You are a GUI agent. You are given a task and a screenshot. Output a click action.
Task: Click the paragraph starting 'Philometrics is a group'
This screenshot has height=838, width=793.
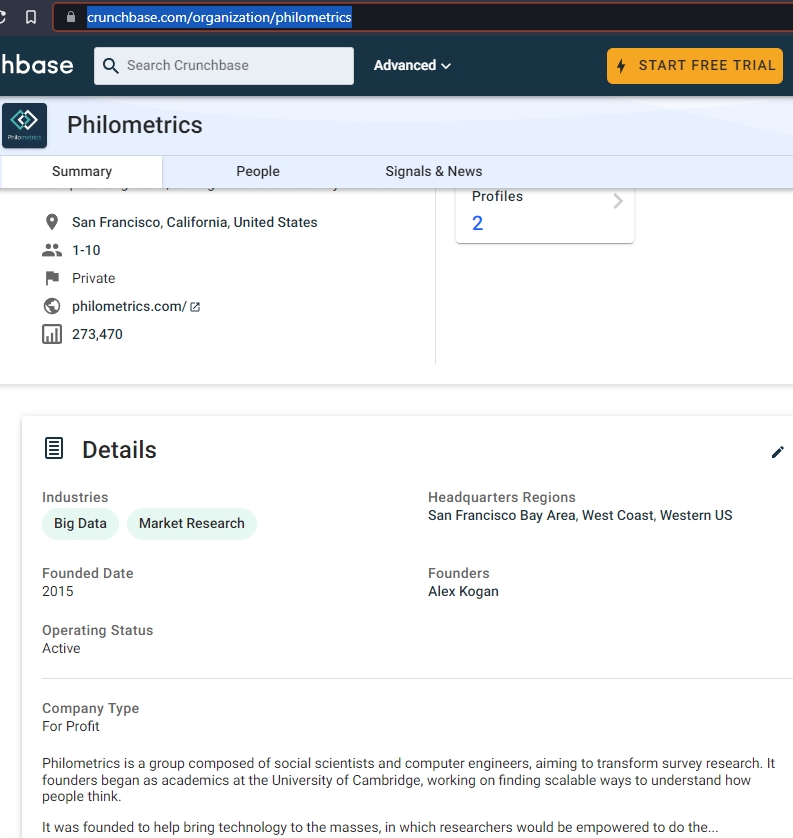tap(408, 780)
